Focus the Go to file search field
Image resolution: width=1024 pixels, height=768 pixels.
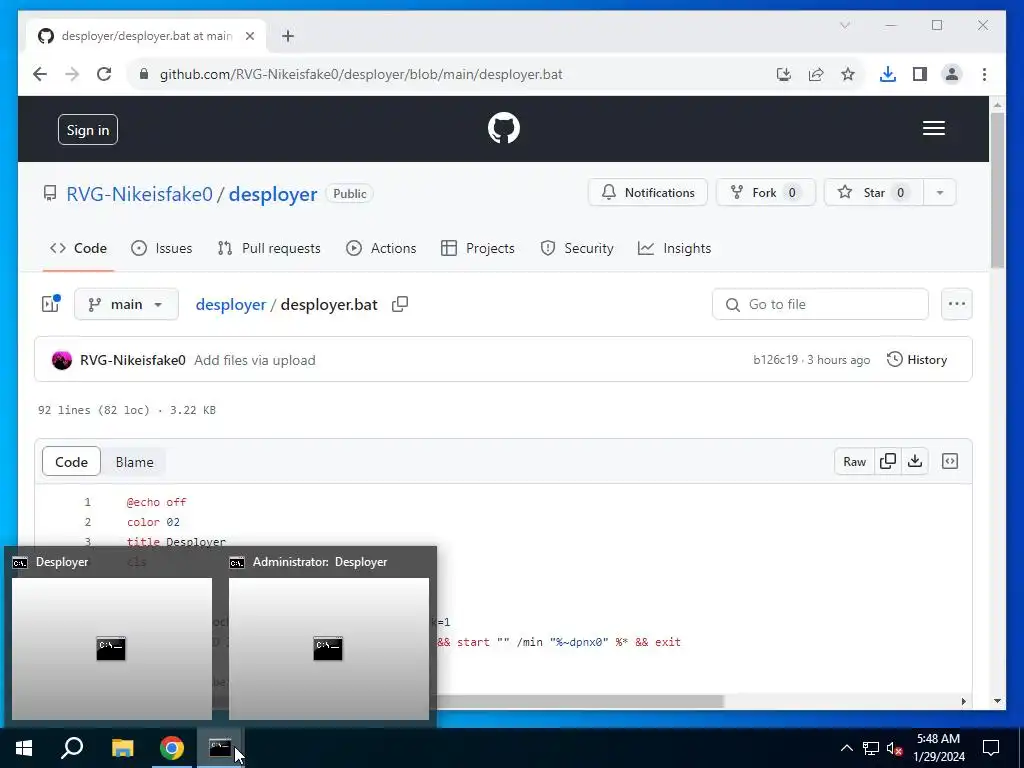point(820,304)
